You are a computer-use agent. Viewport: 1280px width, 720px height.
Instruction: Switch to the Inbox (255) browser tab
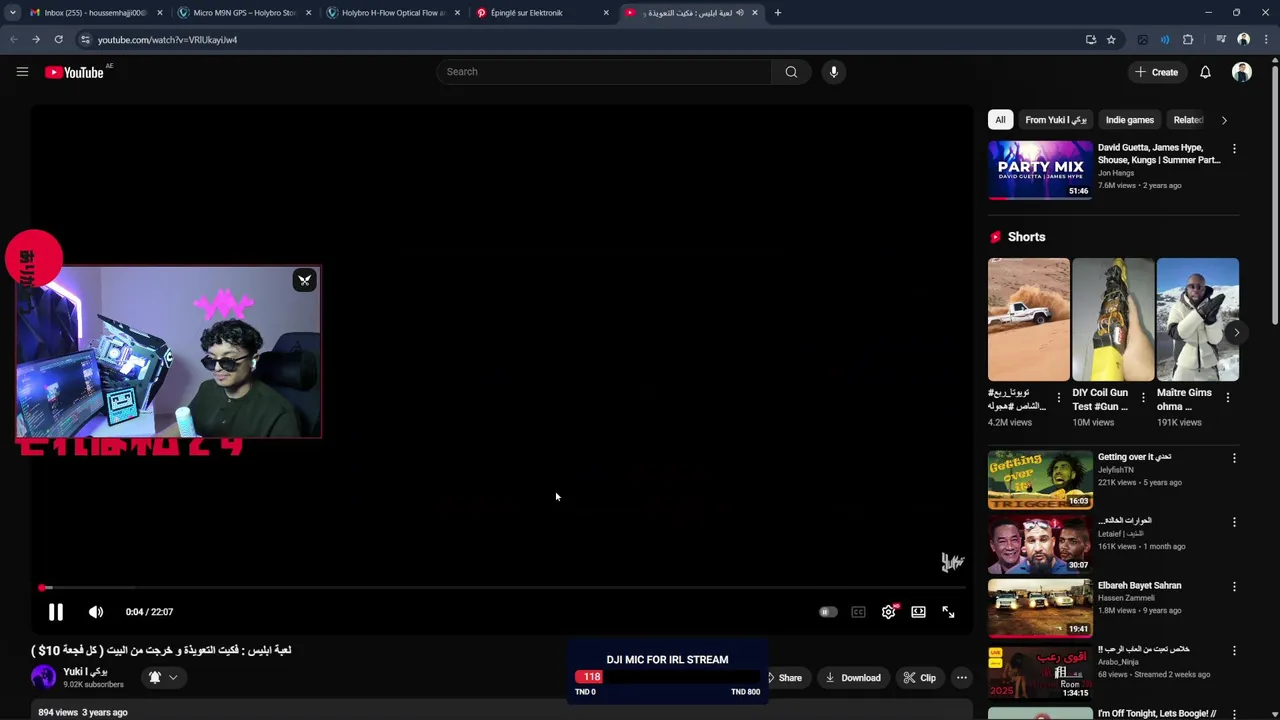[96, 13]
